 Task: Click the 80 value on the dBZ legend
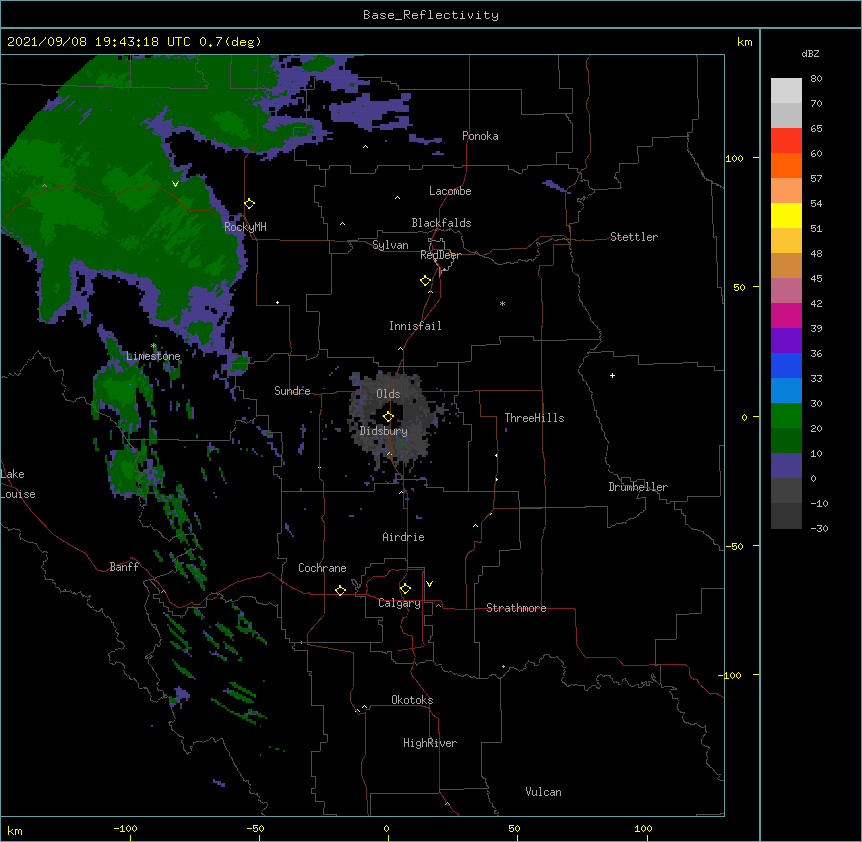coord(816,79)
